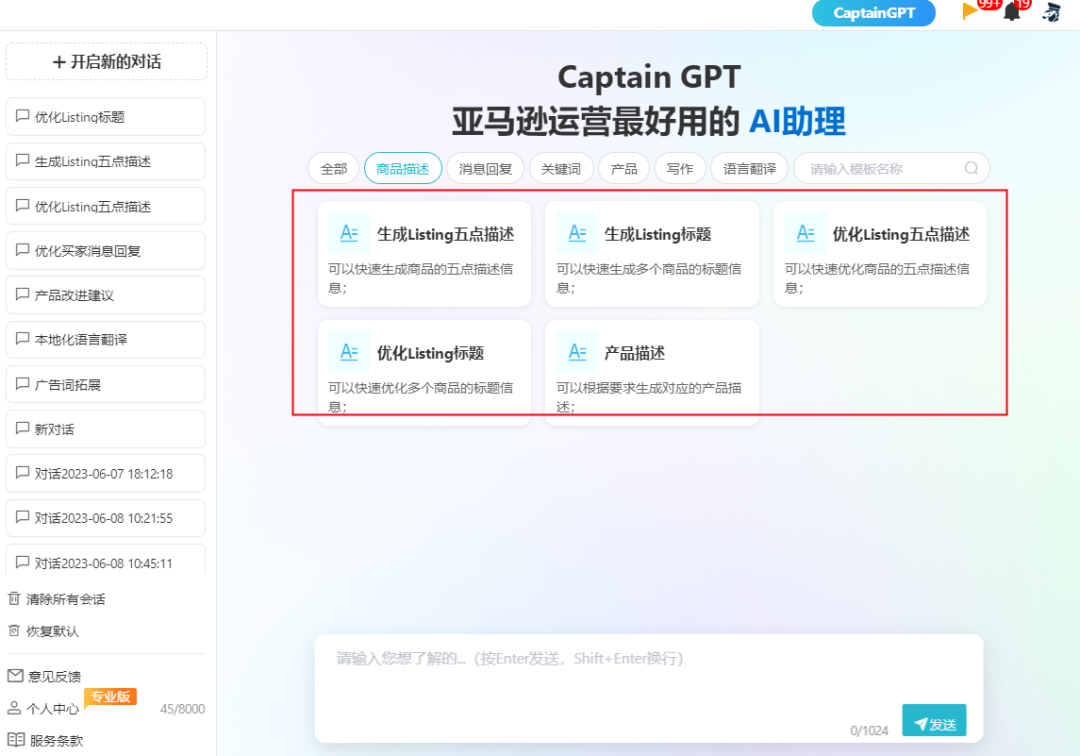Screen dimensions: 1080x756
Task: Click A= icon on 优化Listing五点描述 card
Action: (805, 233)
